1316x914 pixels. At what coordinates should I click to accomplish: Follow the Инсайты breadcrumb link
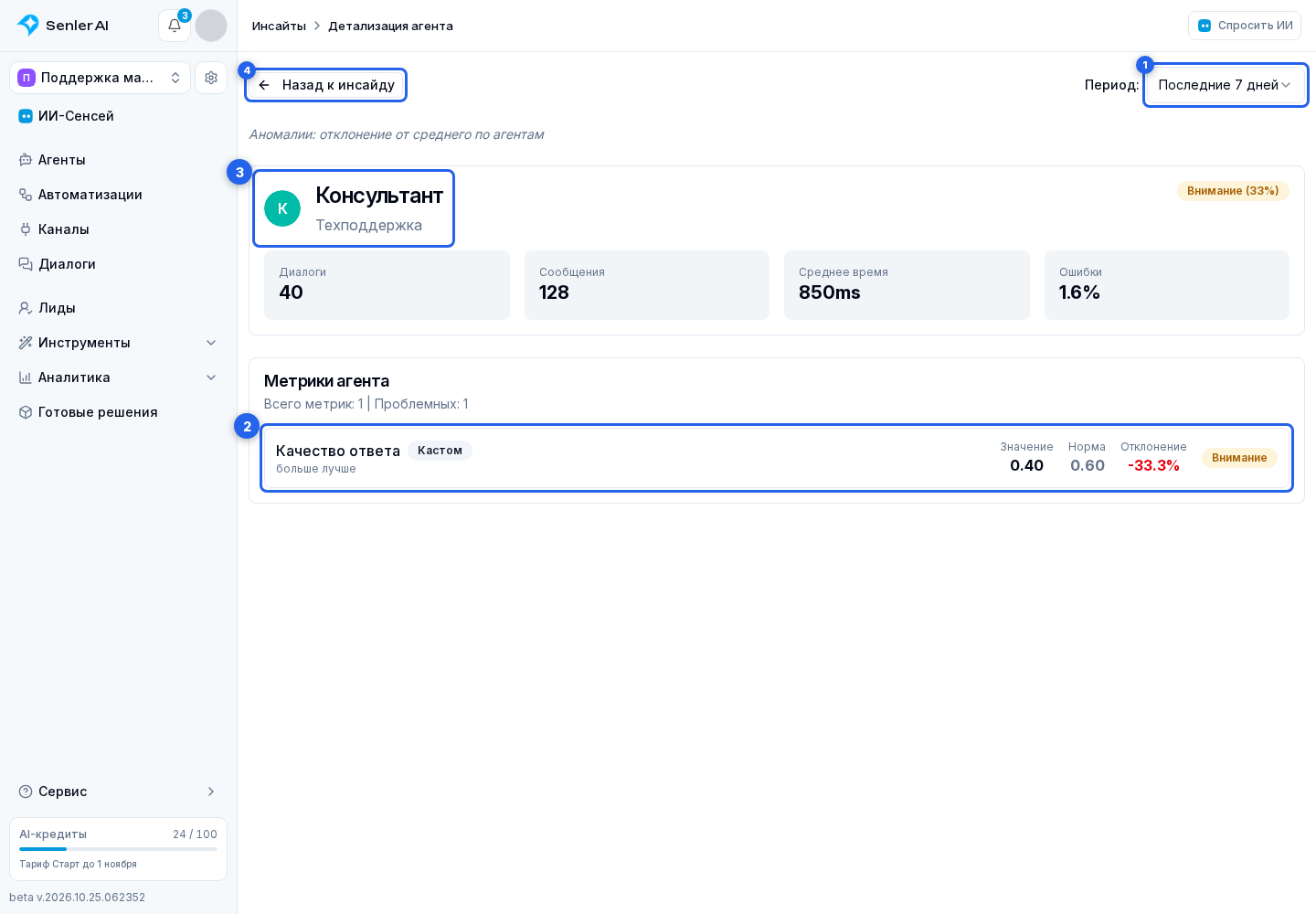point(279,26)
